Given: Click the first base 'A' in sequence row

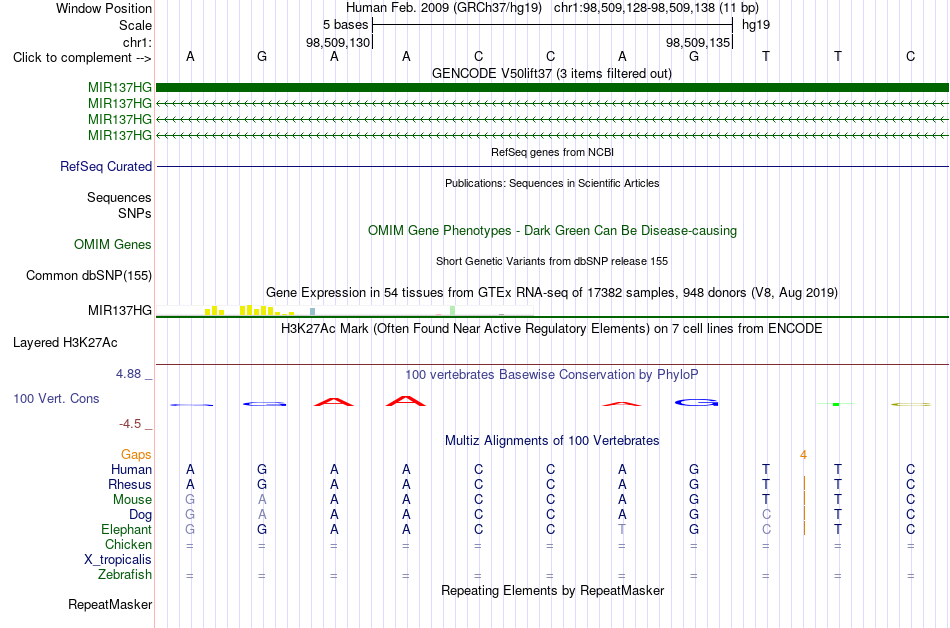Looking at the screenshot, I should pyautogui.click(x=190, y=56).
